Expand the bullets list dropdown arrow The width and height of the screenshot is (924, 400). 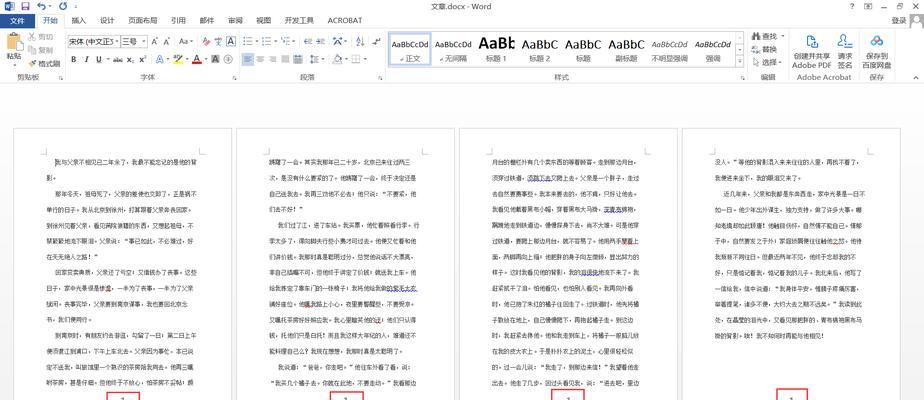click(x=258, y=41)
